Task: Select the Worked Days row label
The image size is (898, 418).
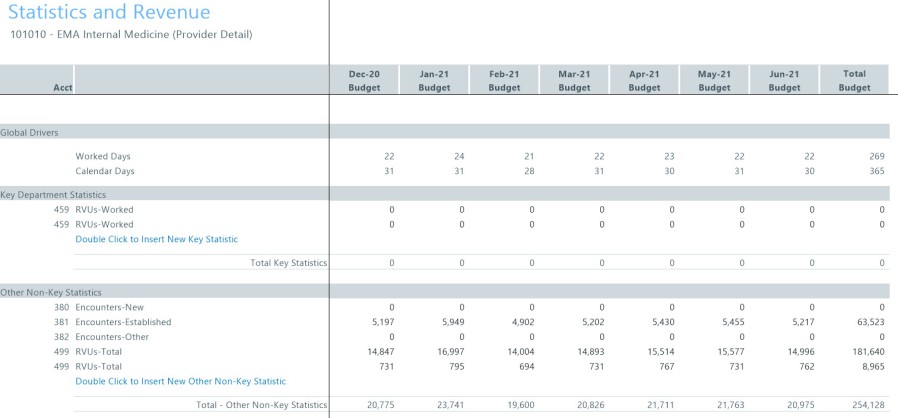Action: tap(103, 156)
